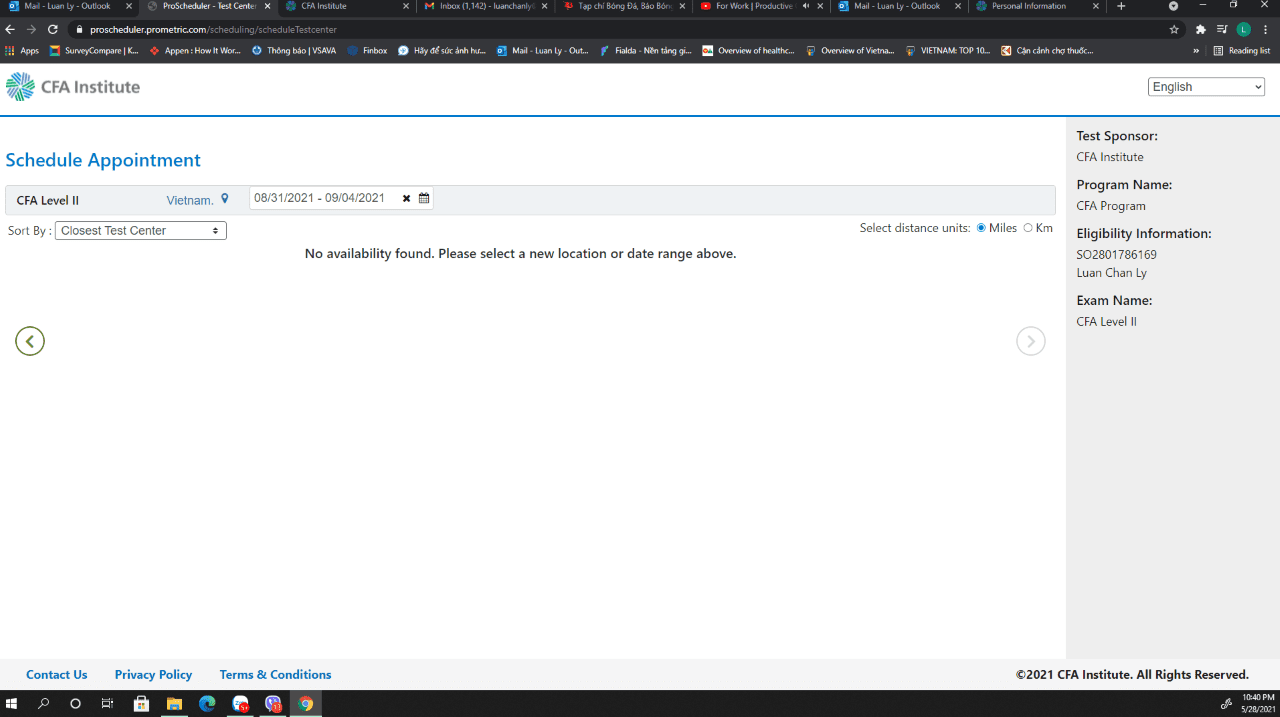Open the VIETNAM: TOP 10 bookmark
Image resolution: width=1280 pixels, height=717 pixels.
(x=948, y=50)
